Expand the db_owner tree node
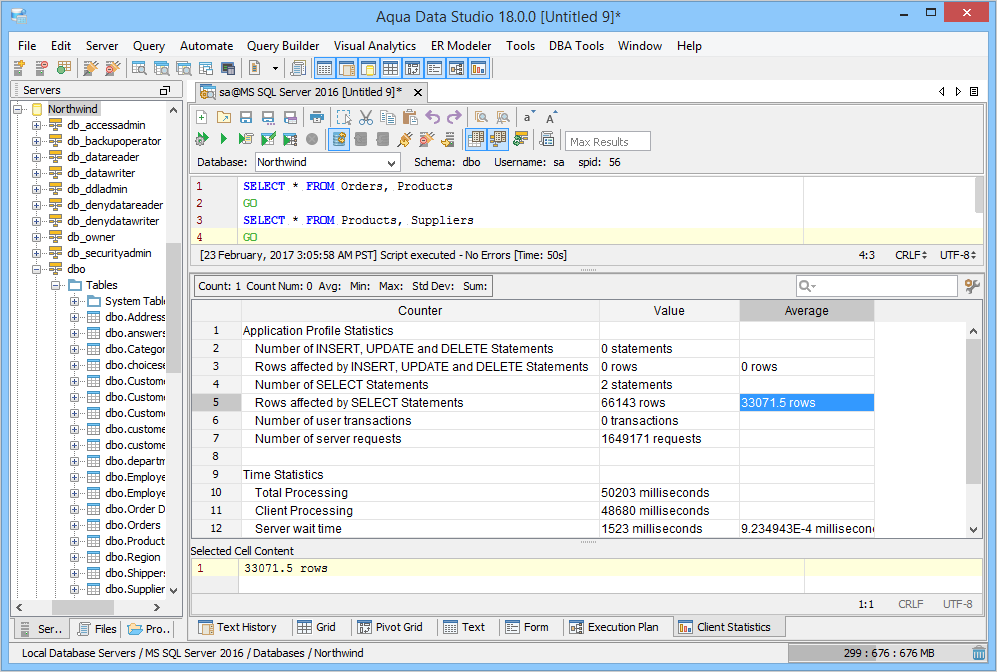 [37, 237]
